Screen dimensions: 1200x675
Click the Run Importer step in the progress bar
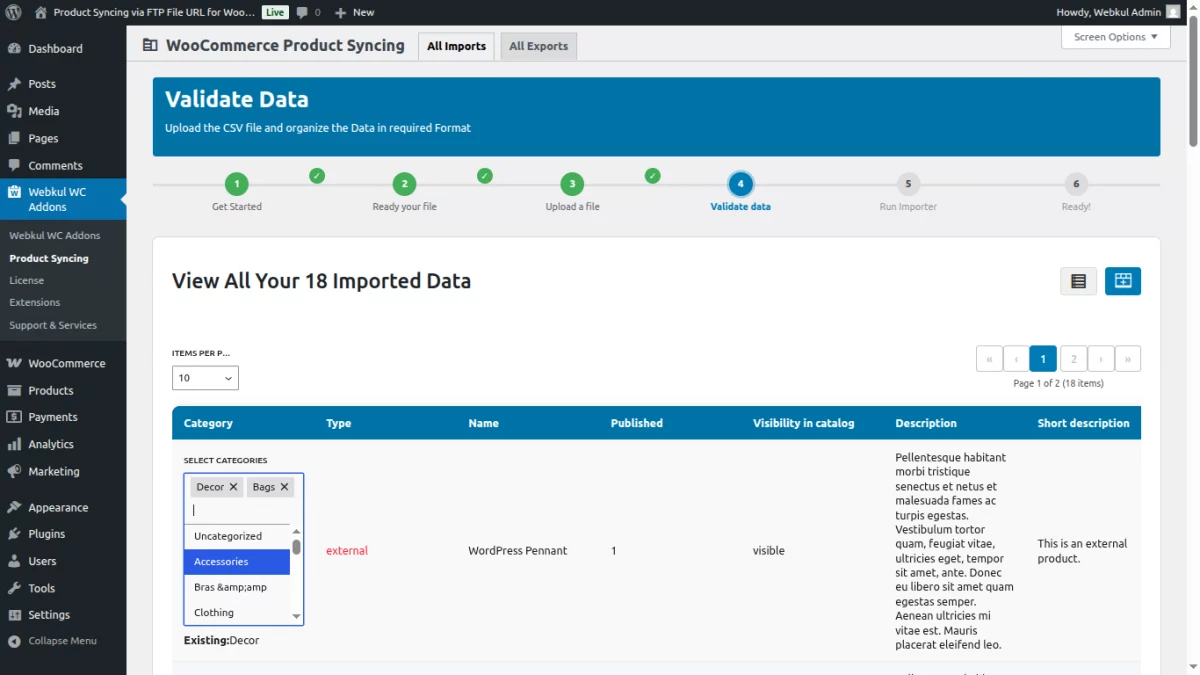point(907,184)
